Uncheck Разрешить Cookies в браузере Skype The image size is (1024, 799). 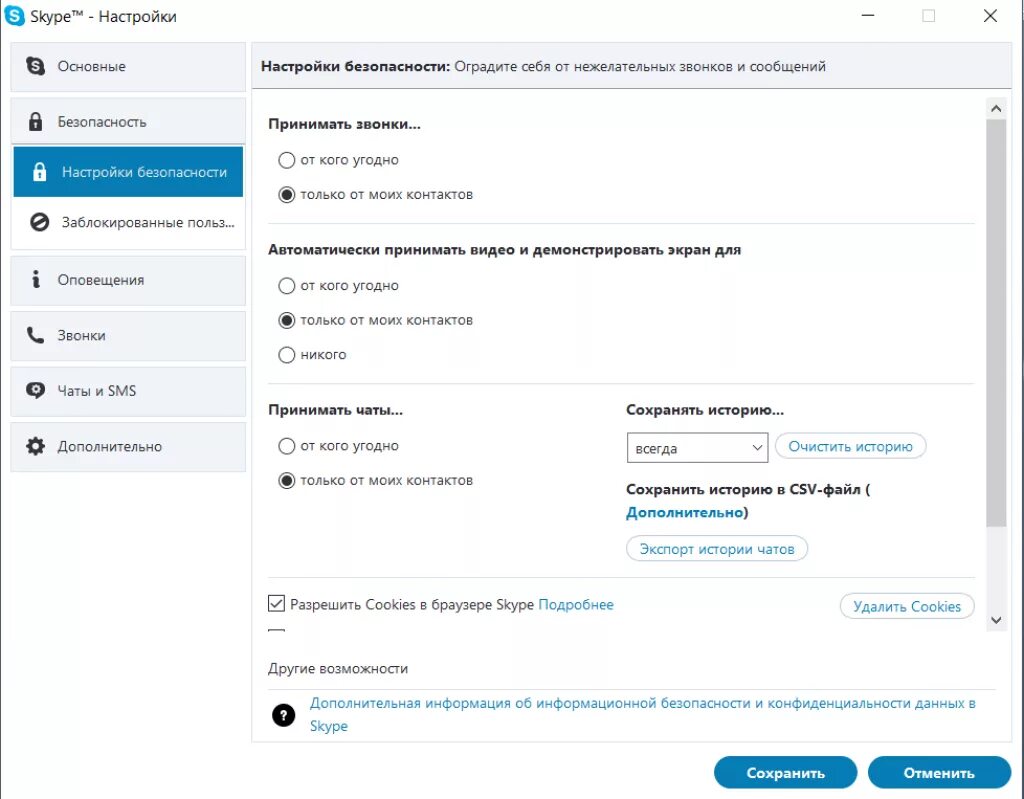277,604
